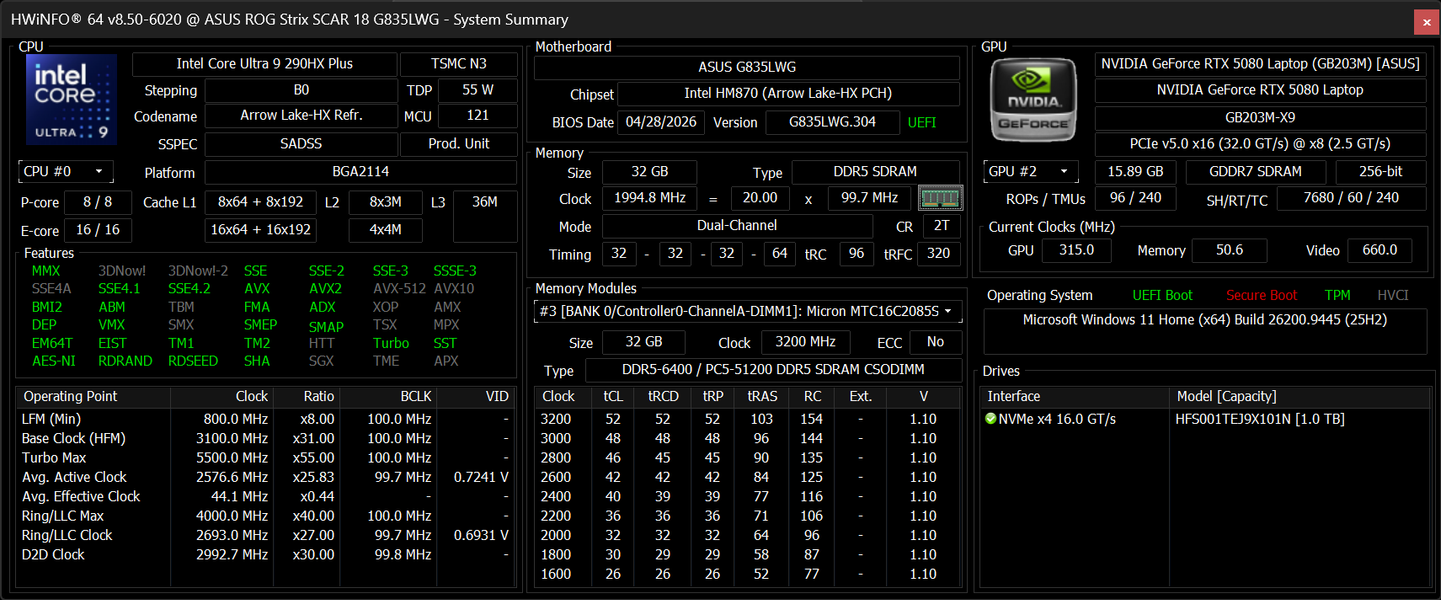This screenshot has height=600, width=1441.
Task: Select the SADSS SSPEC value
Action: (301, 144)
